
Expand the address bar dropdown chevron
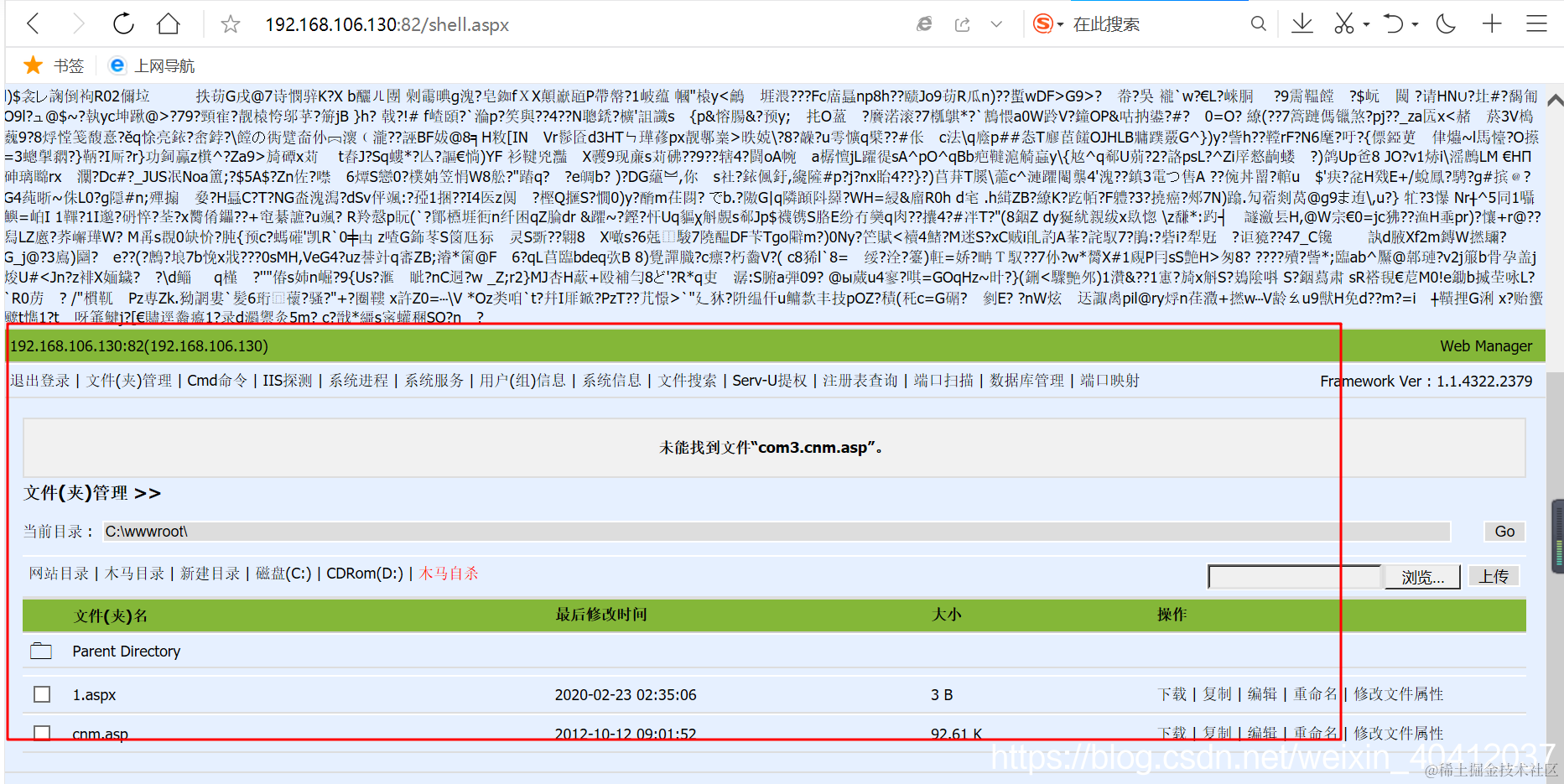click(996, 24)
